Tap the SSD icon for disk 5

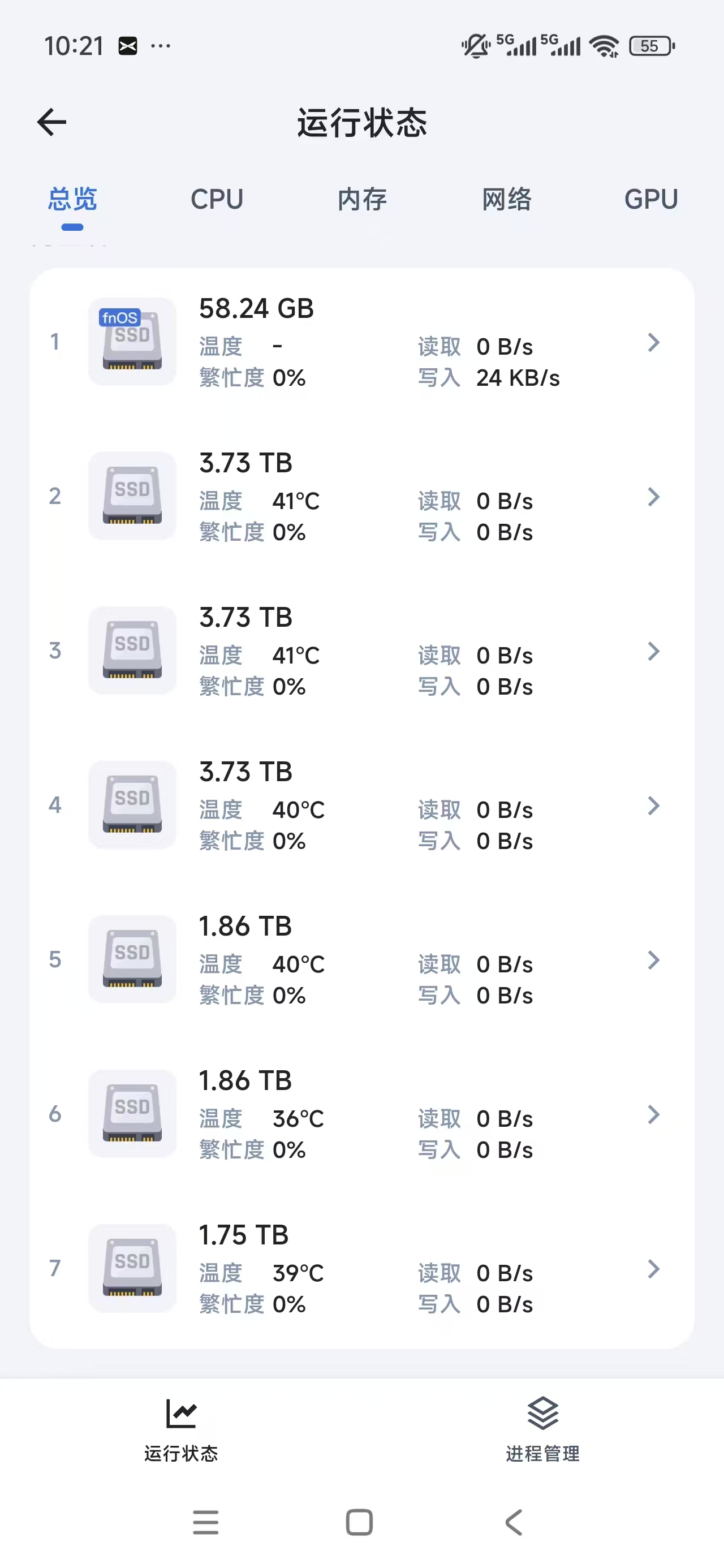tap(132, 959)
